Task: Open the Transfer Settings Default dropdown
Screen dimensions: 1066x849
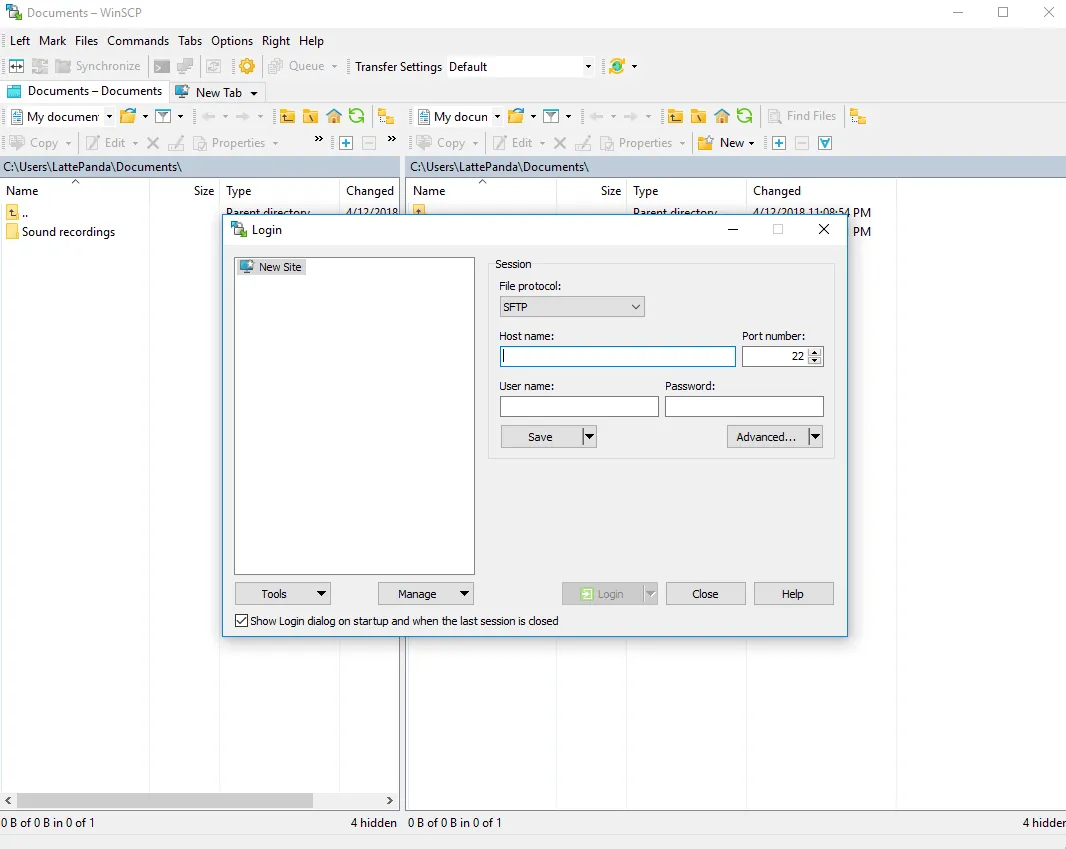Action: (587, 66)
